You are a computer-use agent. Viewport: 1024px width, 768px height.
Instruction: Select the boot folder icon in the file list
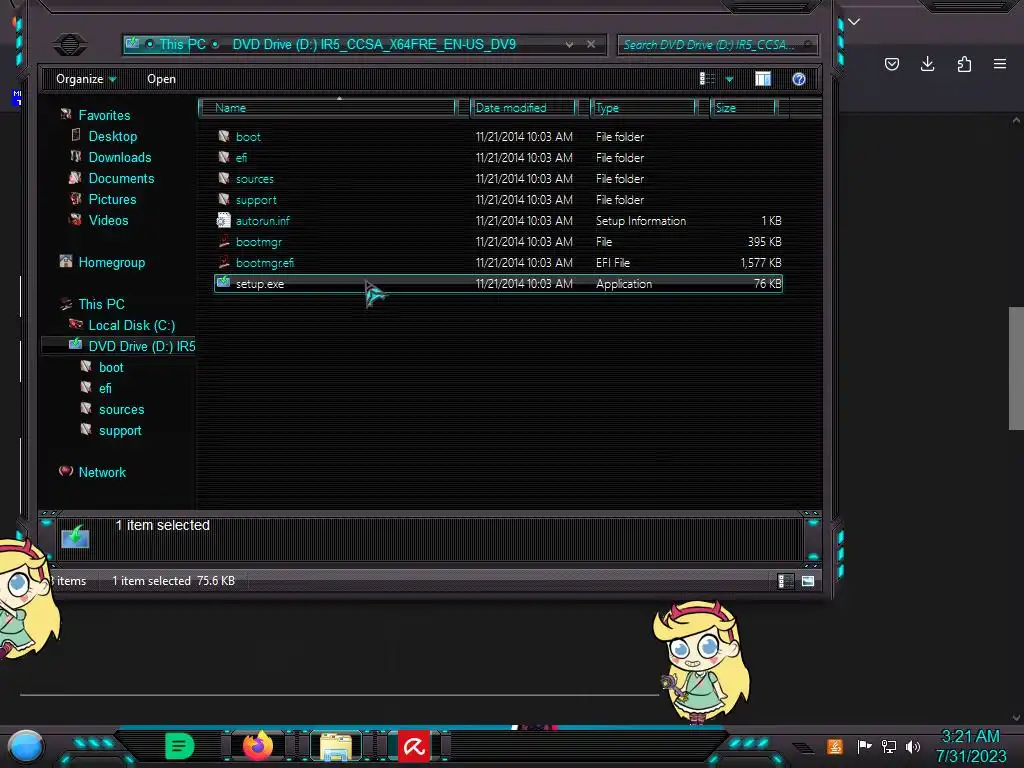tap(224, 136)
